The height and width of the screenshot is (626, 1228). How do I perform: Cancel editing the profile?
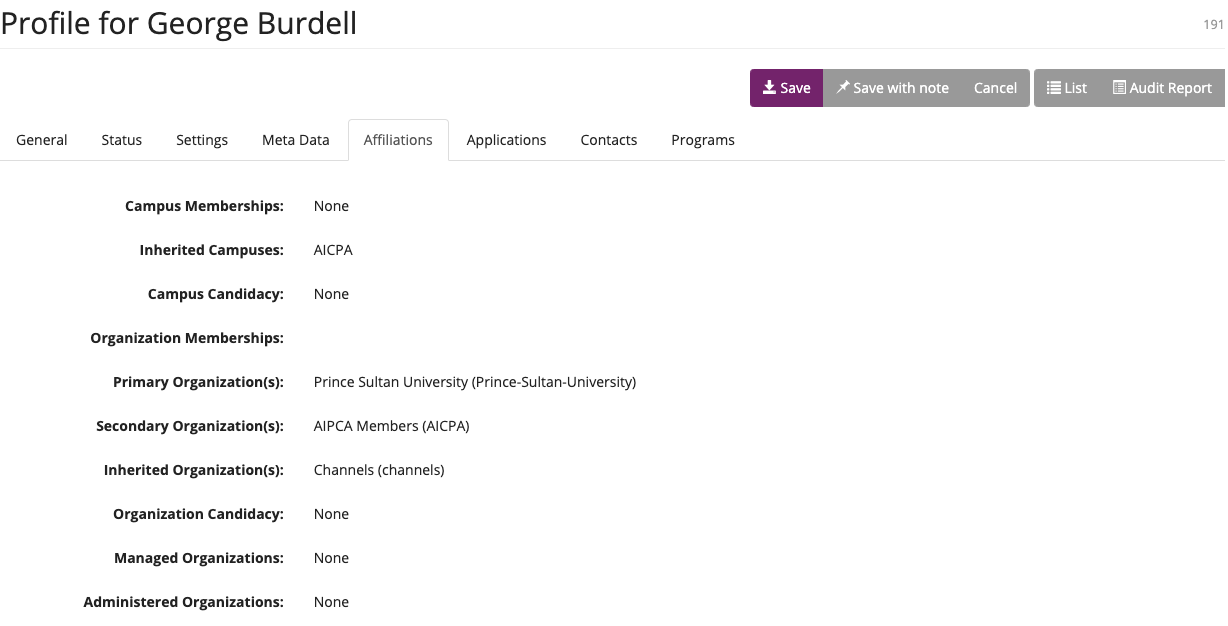tap(995, 88)
